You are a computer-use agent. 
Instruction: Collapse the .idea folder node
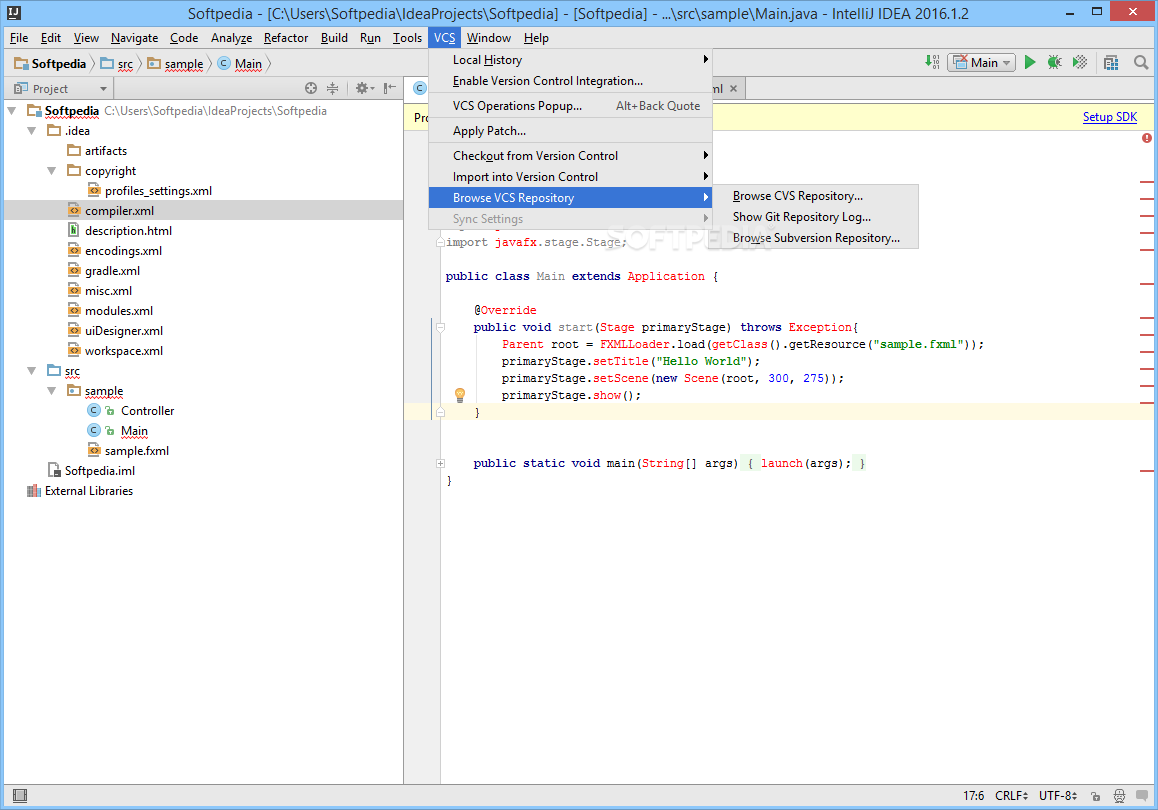pos(32,131)
